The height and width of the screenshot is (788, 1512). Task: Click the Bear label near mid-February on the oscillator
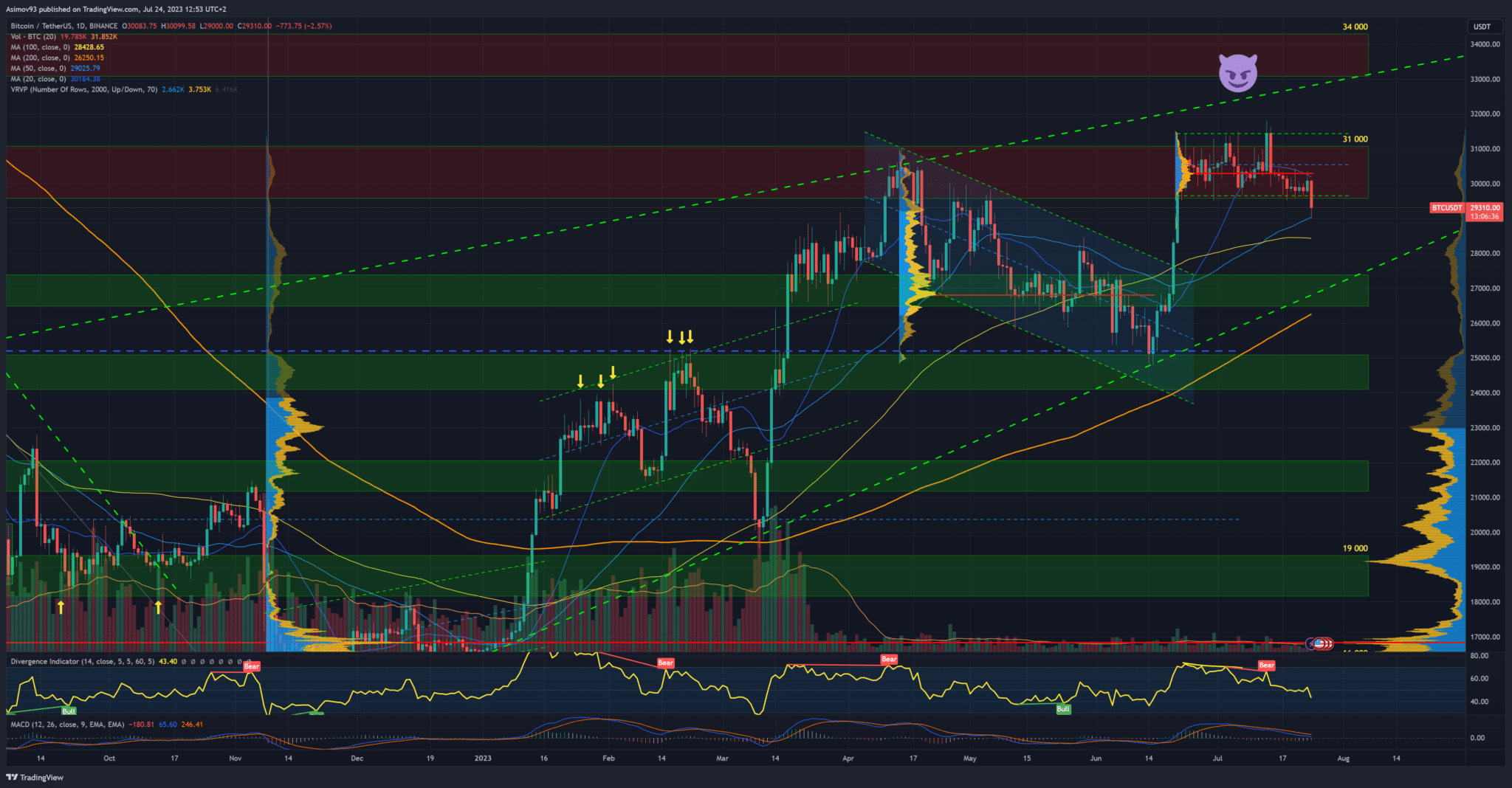tap(665, 663)
